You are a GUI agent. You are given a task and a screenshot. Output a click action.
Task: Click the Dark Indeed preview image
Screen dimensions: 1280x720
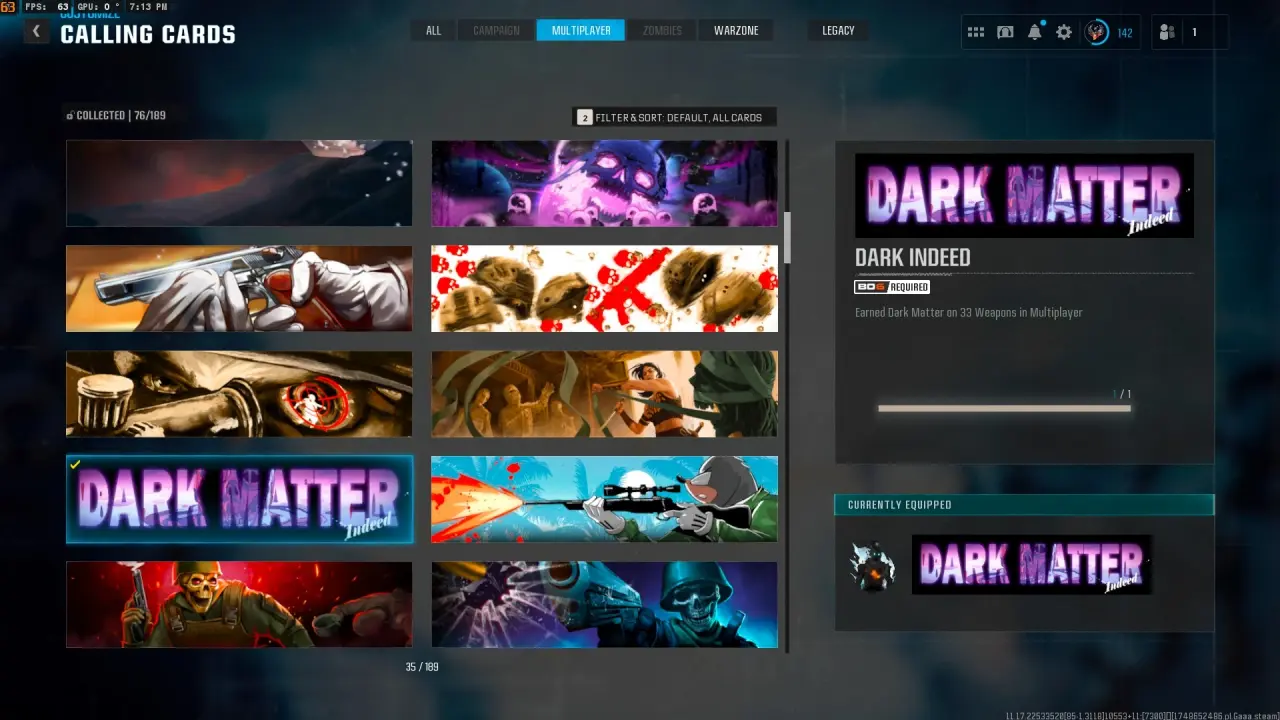point(1024,195)
